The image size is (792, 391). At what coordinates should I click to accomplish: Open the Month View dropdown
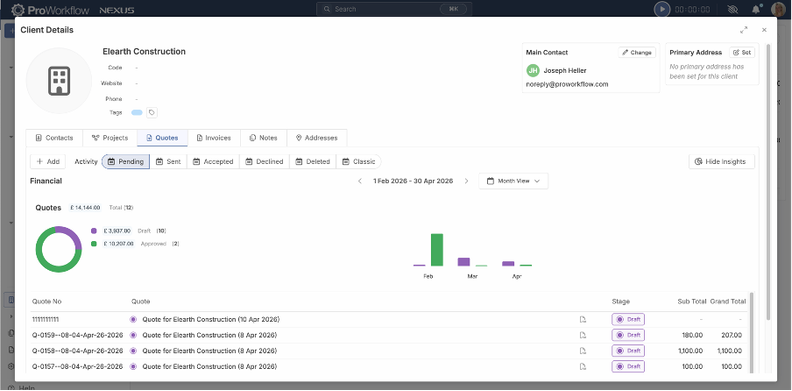513,181
